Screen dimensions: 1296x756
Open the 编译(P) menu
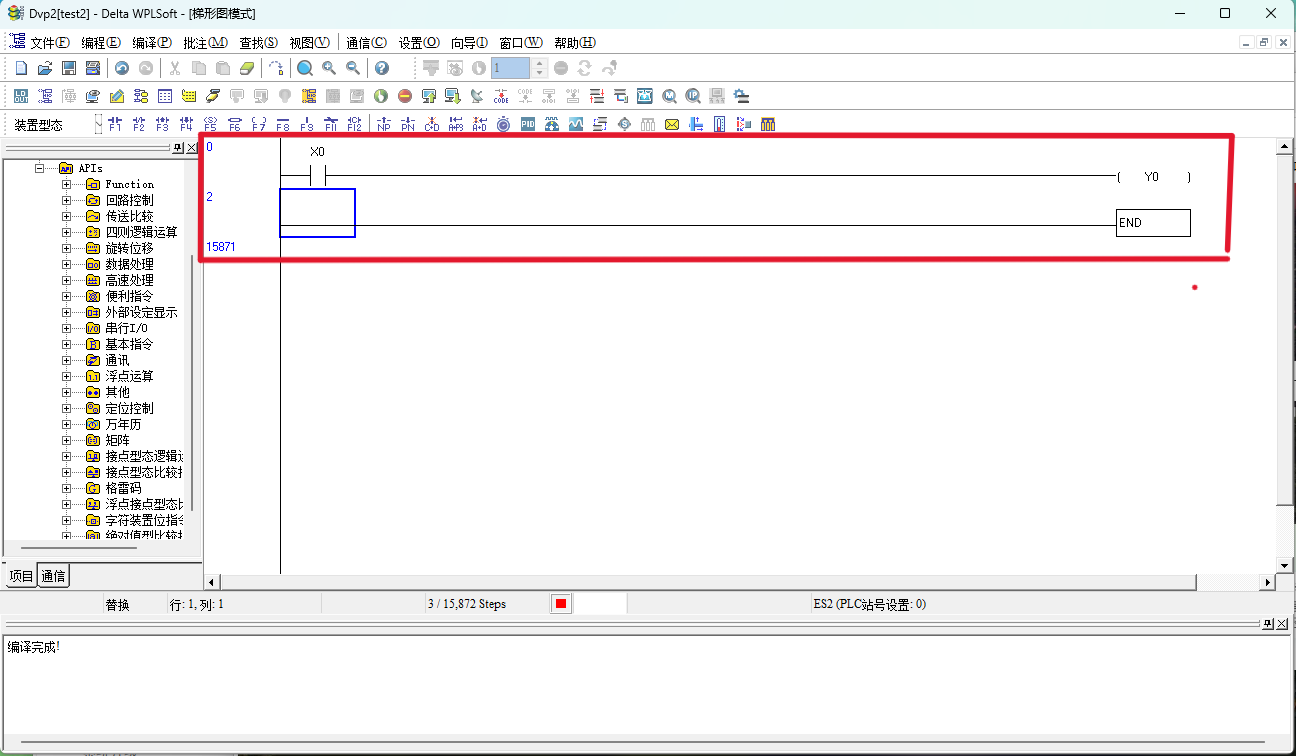pyautogui.click(x=152, y=43)
